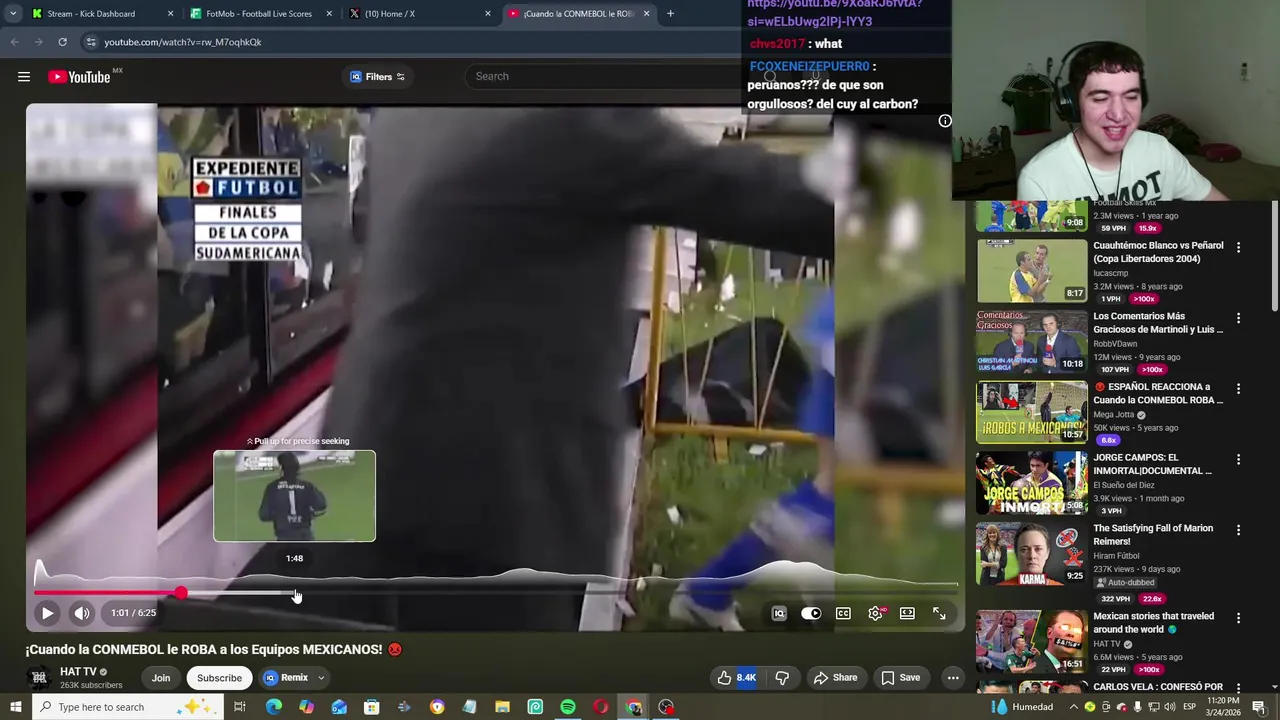Open Task View on the taskbar
Viewport: 1280px width, 720px height.
click(240, 707)
